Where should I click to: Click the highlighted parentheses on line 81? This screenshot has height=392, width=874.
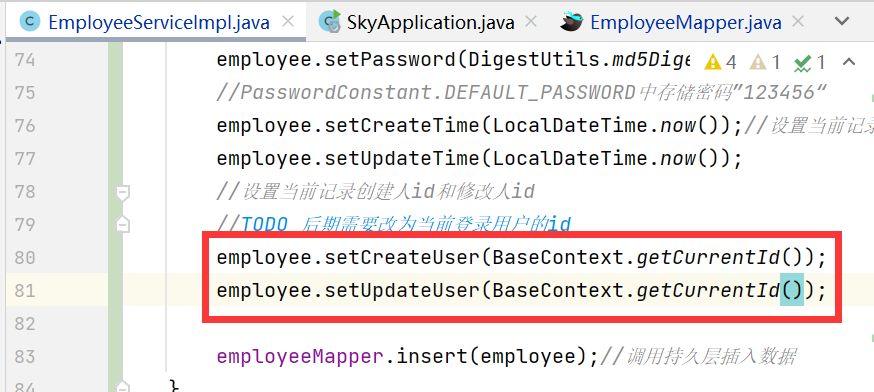(792, 291)
